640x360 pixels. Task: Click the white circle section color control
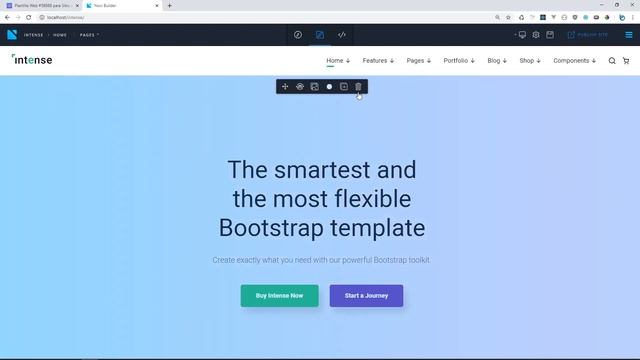click(x=329, y=87)
